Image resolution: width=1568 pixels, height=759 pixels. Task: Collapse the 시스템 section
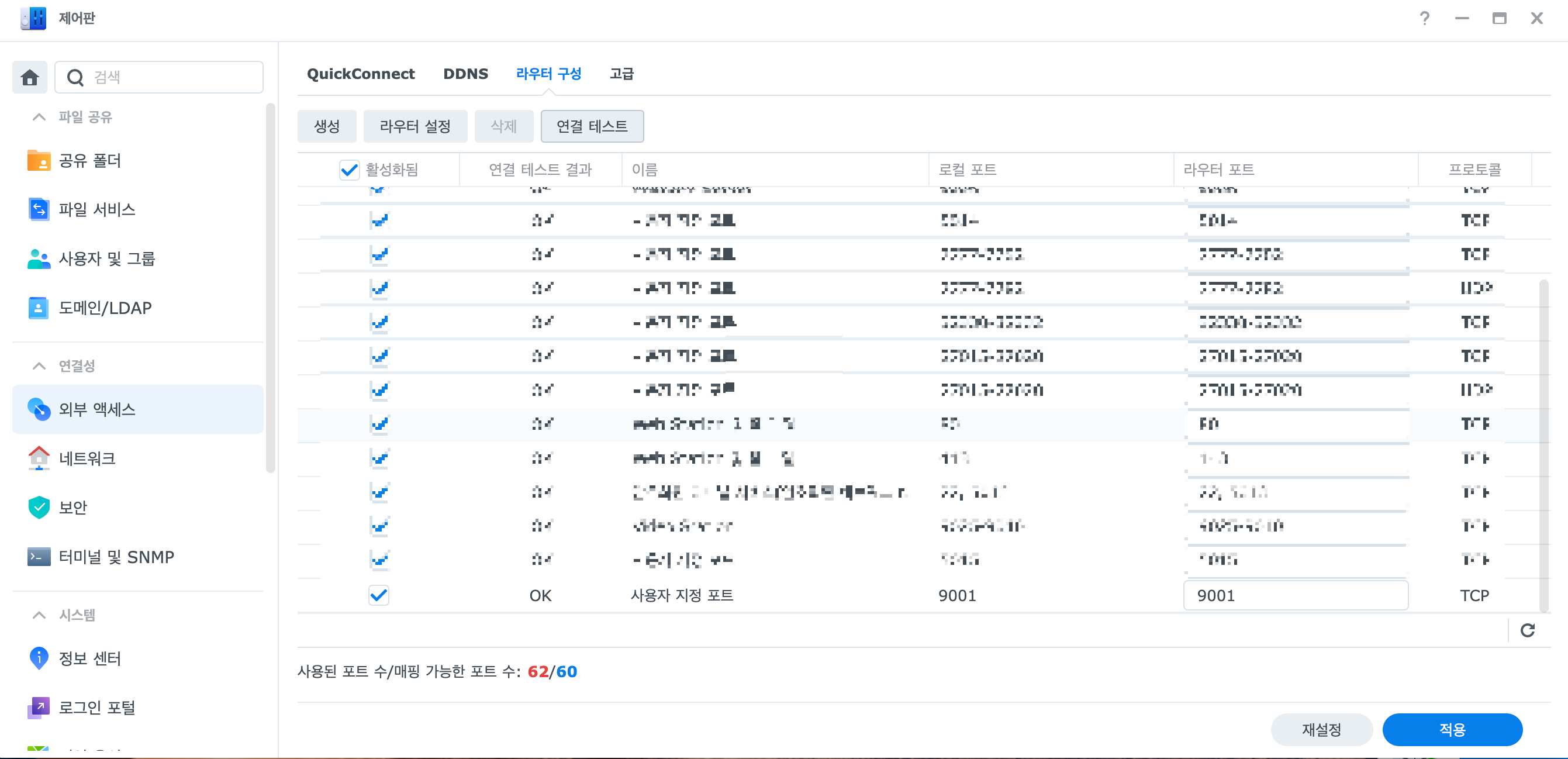point(39,615)
